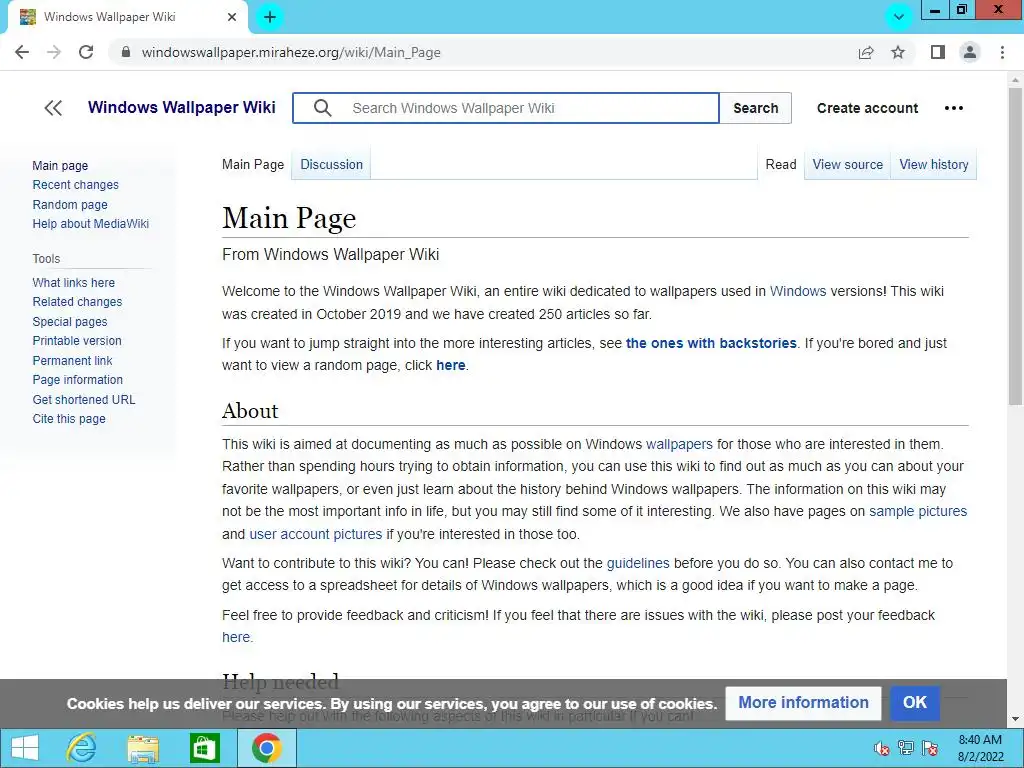Open Main page in the sidebar
This screenshot has height=768, width=1024.
pos(60,165)
